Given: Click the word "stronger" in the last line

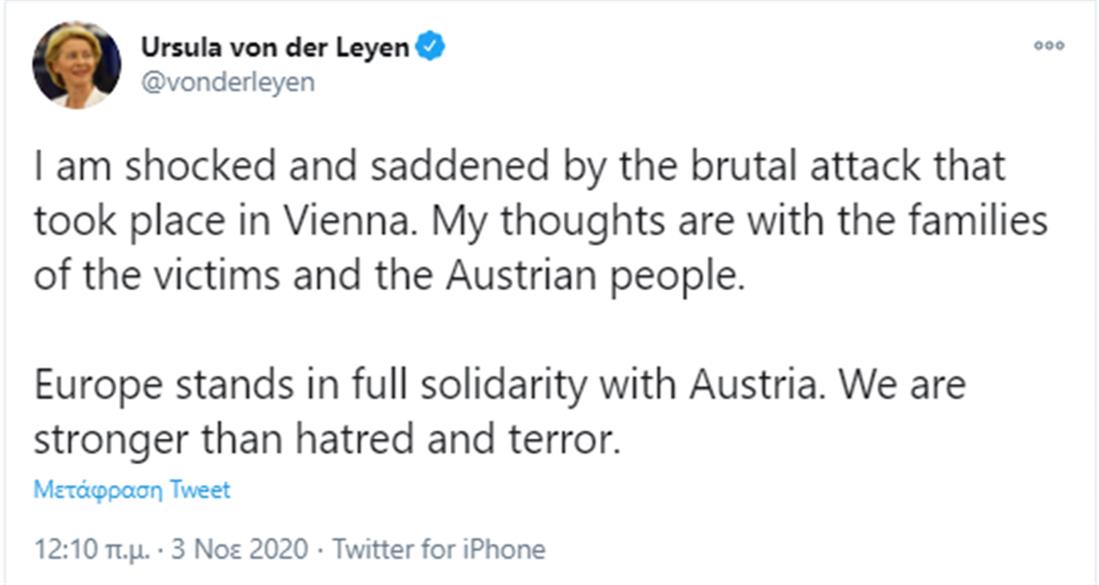Looking at the screenshot, I should [x=106, y=439].
